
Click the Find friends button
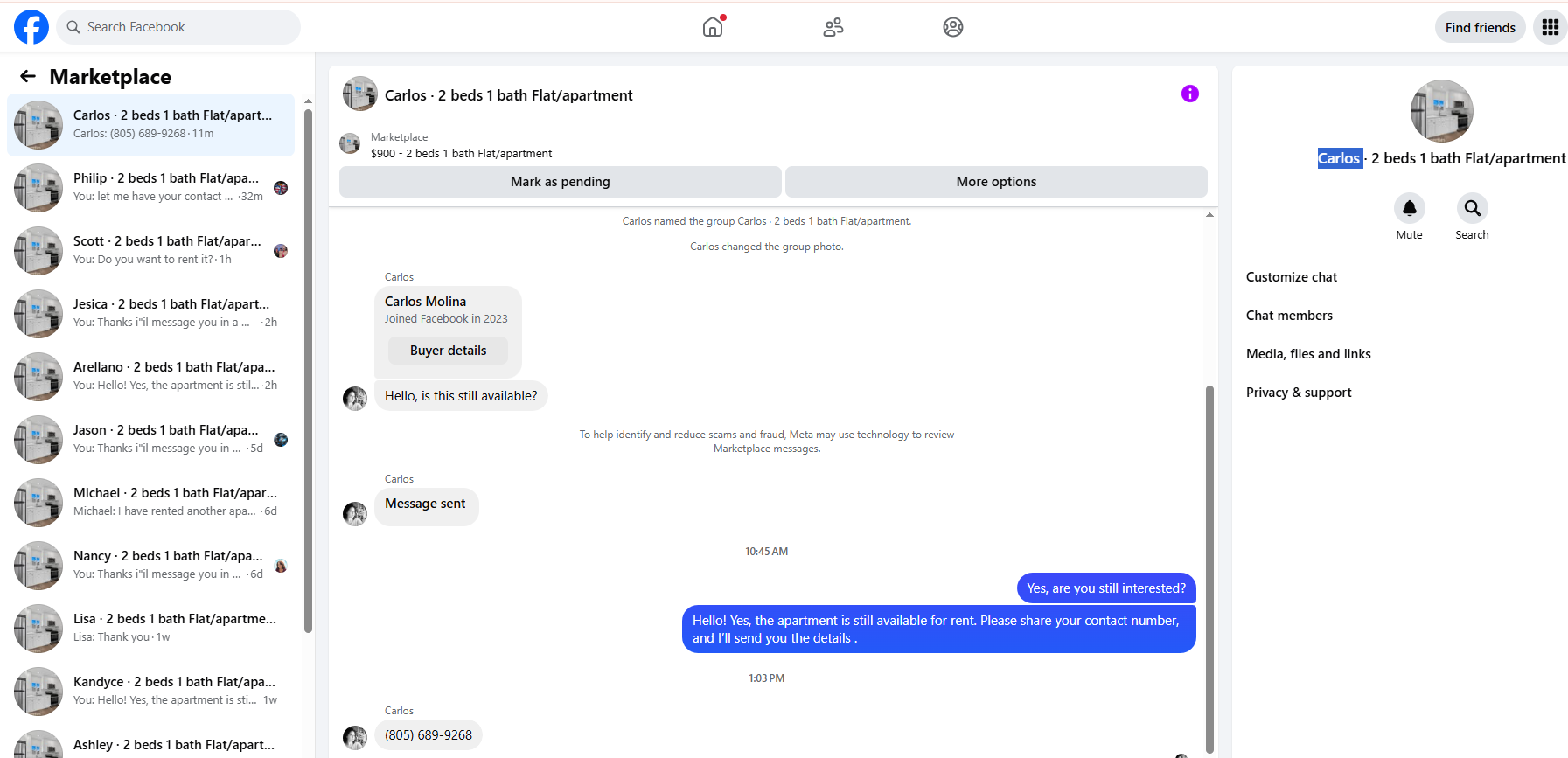click(1481, 27)
